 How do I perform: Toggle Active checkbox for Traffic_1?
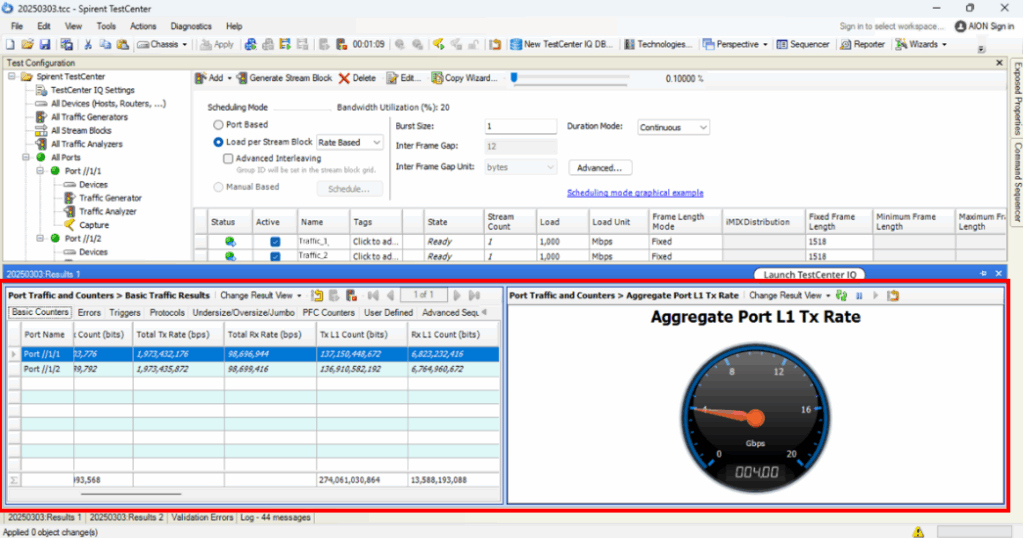[x=275, y=242]
